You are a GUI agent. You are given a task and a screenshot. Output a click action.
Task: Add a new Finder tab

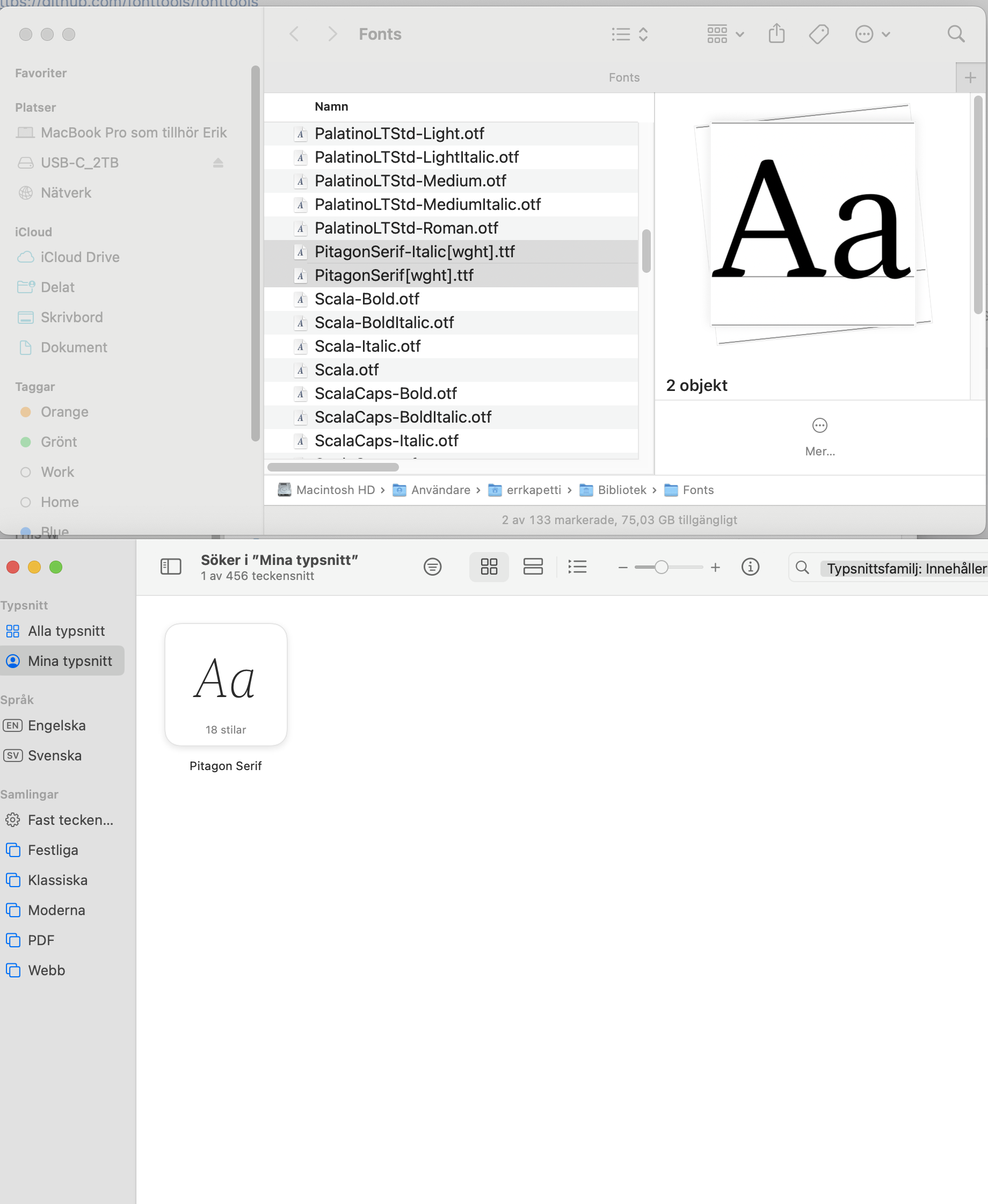(x=970, y=77)
